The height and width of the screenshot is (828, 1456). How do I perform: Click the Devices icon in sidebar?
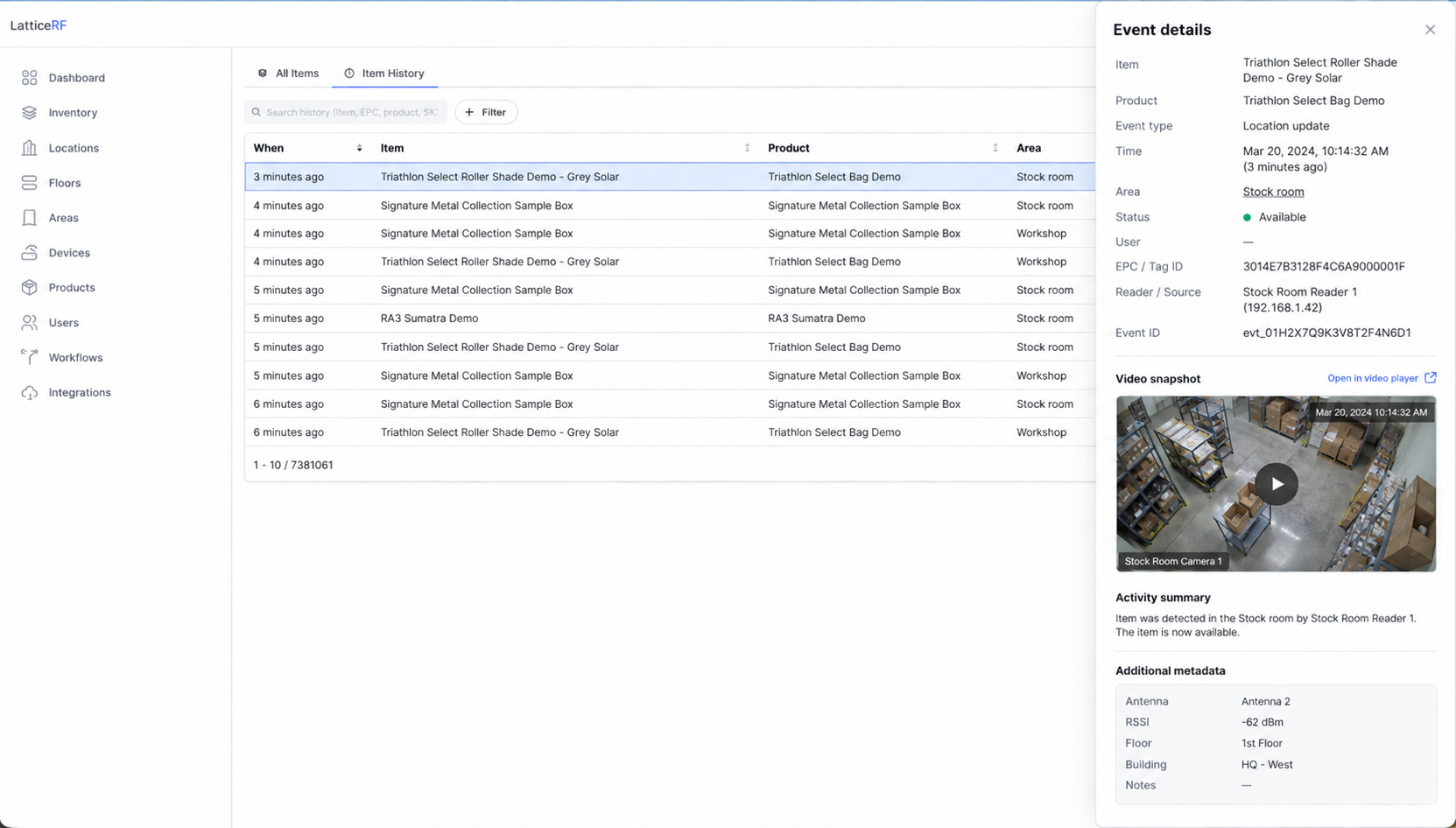tap(29, 253)
